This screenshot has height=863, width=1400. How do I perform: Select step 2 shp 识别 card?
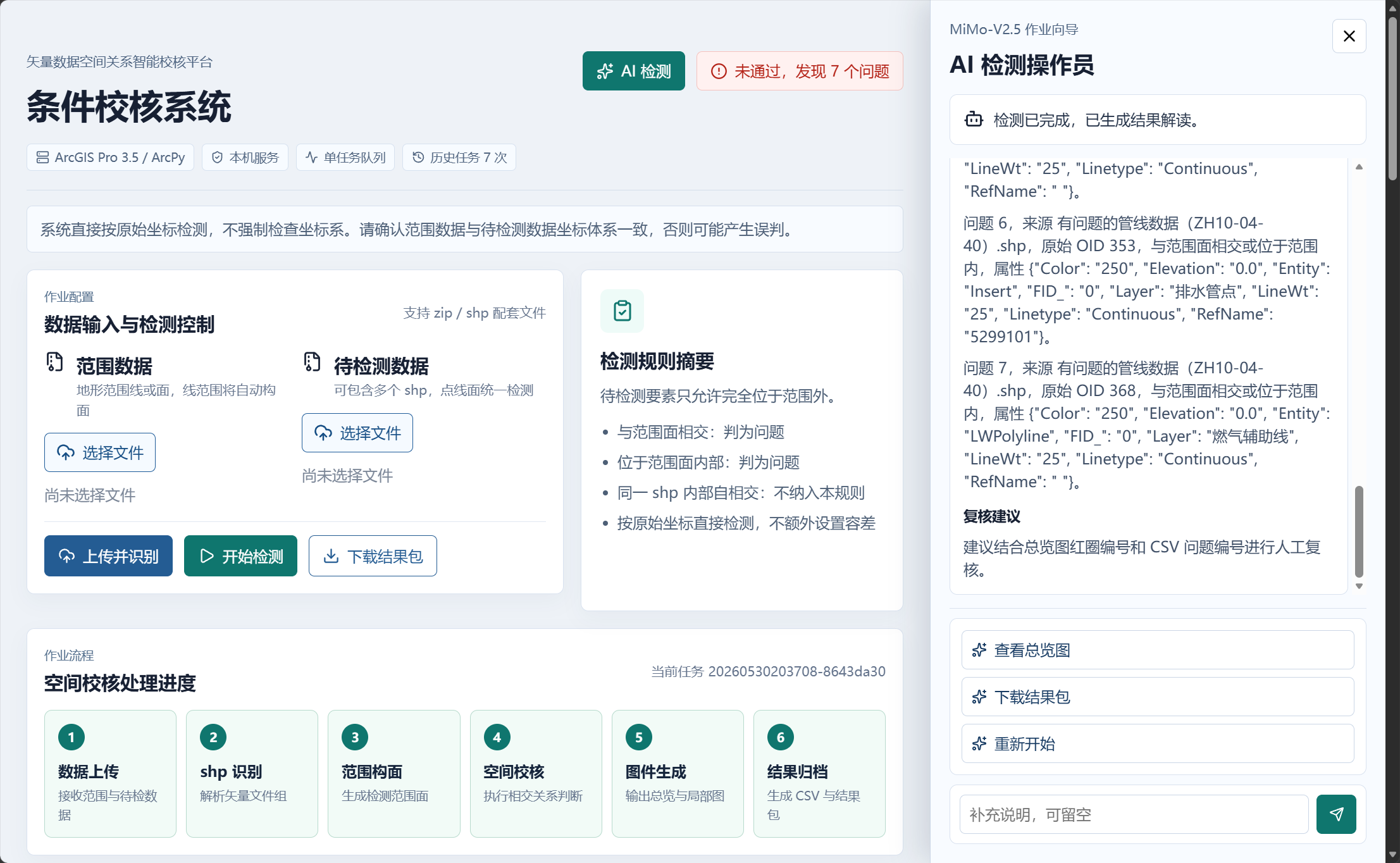[x=252, y=774]
